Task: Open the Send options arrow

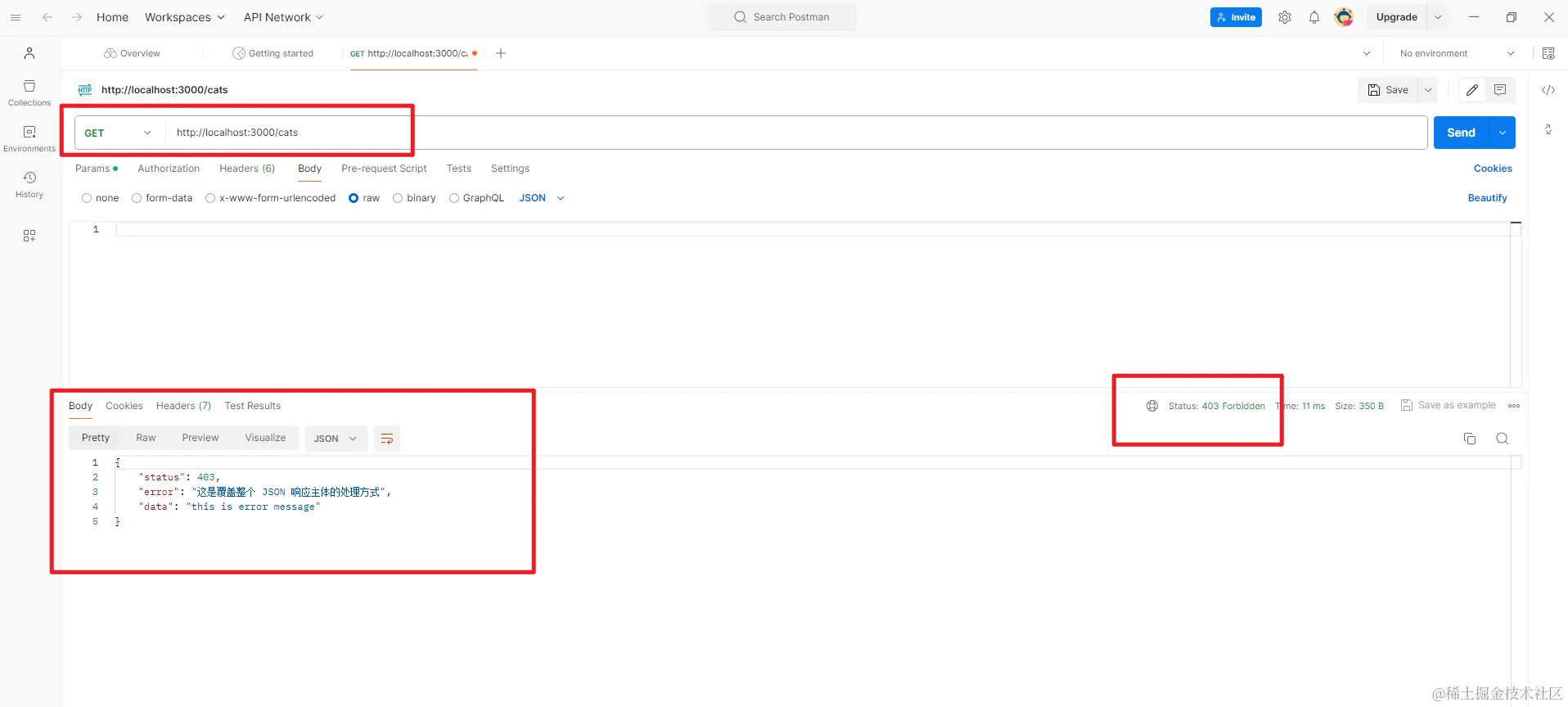Action: click(x=1503, y=133)
